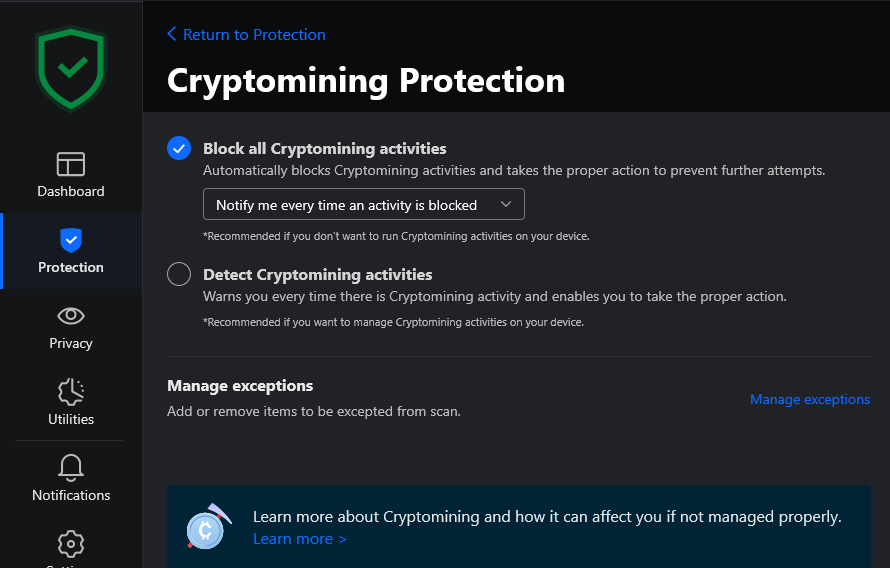The width and height of the screenshot is (890, 568).
Task: Open the Notifications bell icon
Action: coord(71,467)
